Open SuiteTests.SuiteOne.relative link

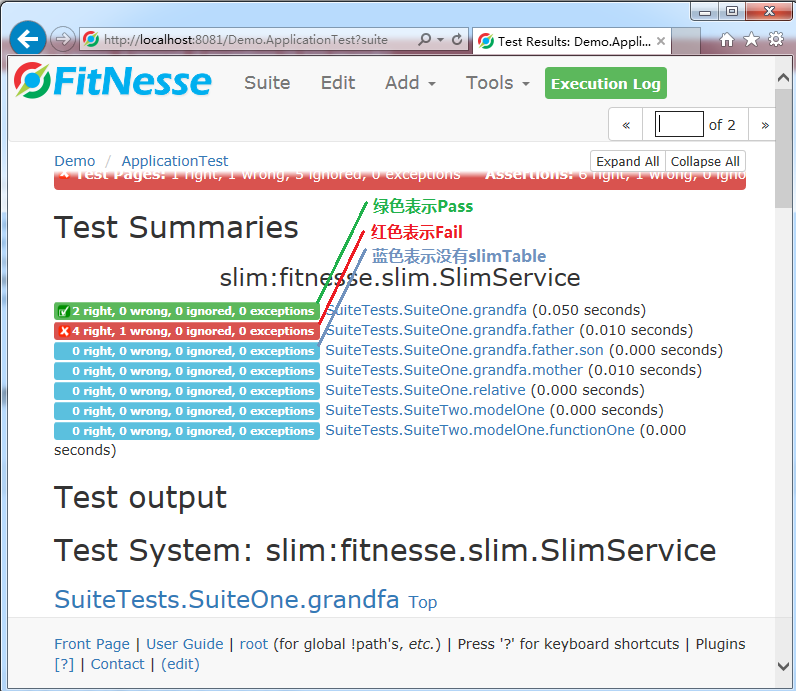(x=425, y=390)
